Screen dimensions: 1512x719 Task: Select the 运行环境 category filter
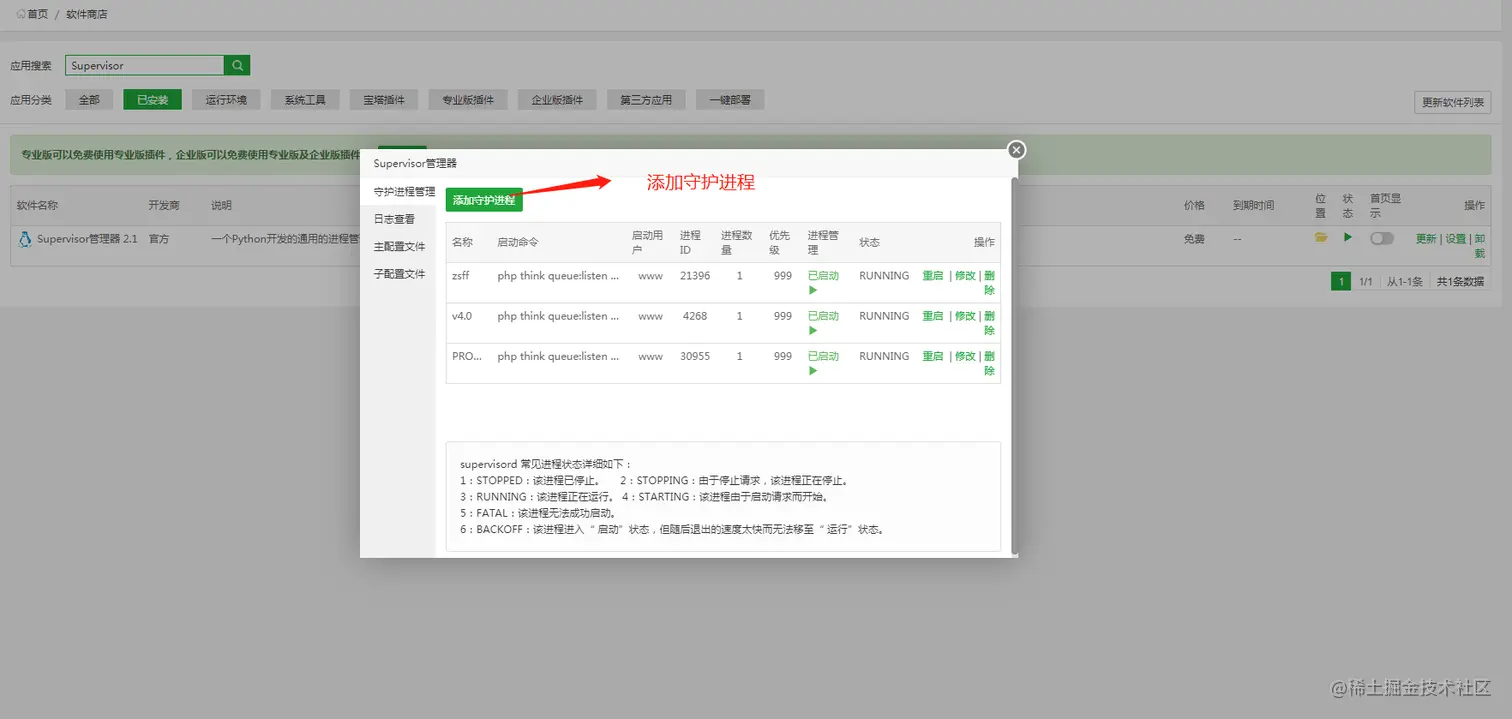point(226,100)
